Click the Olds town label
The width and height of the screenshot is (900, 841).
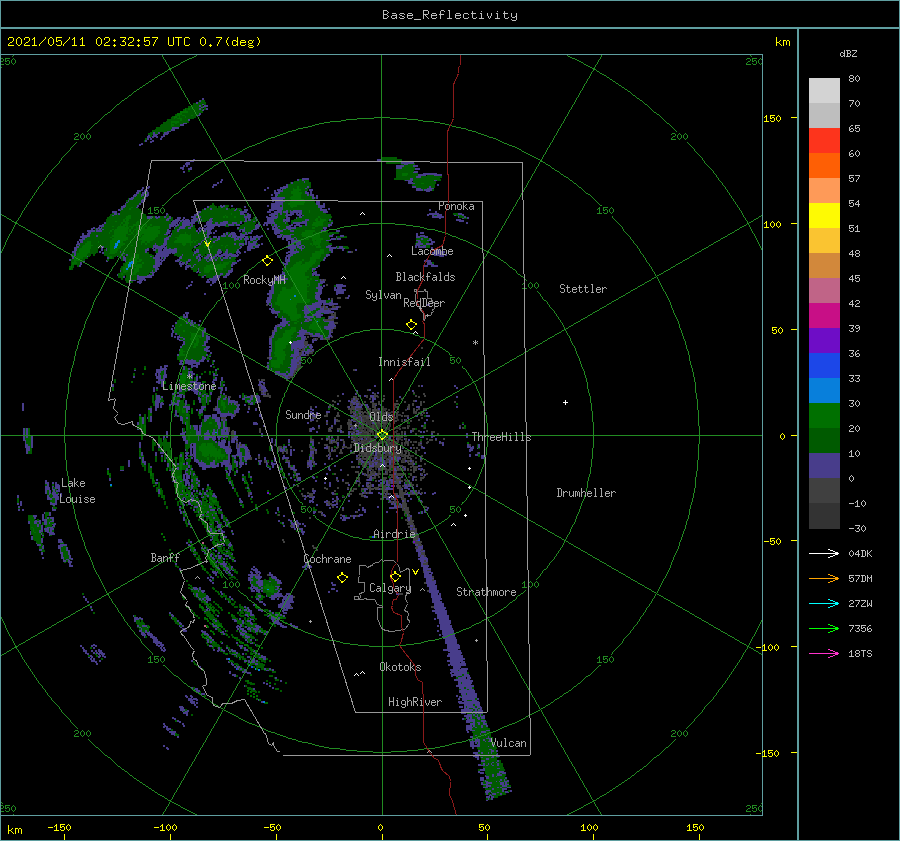point(381,417)
